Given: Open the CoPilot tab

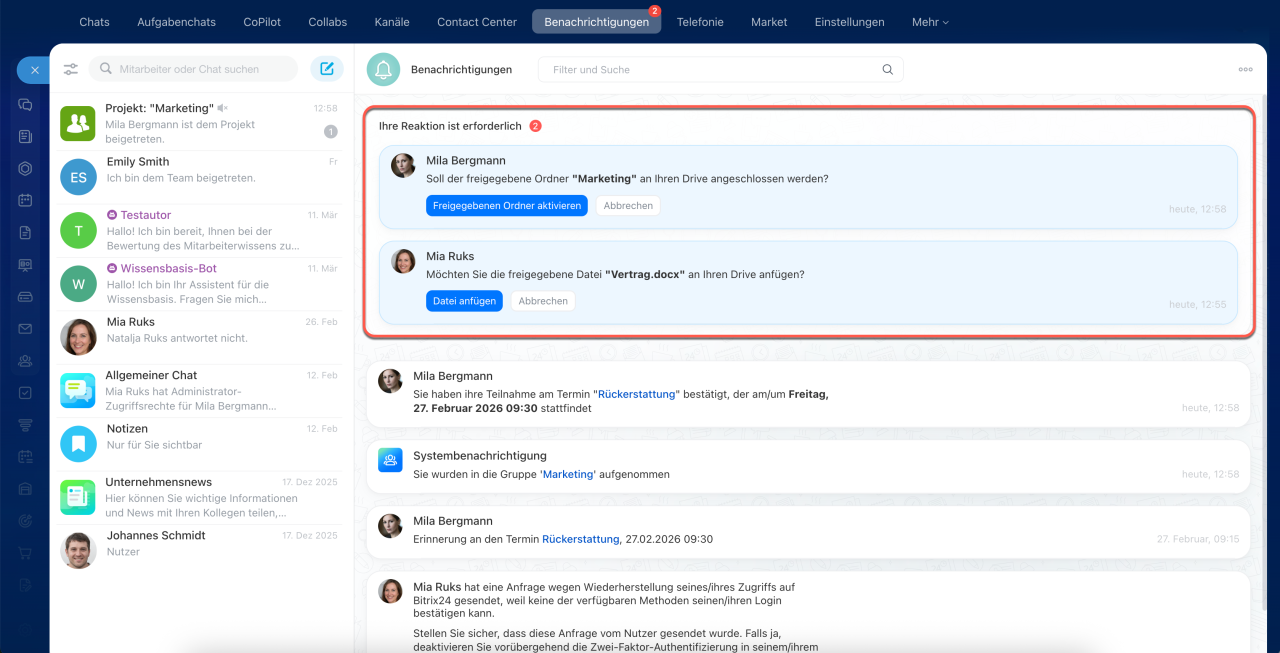Looking at the screenshot, I should (262, 22).
